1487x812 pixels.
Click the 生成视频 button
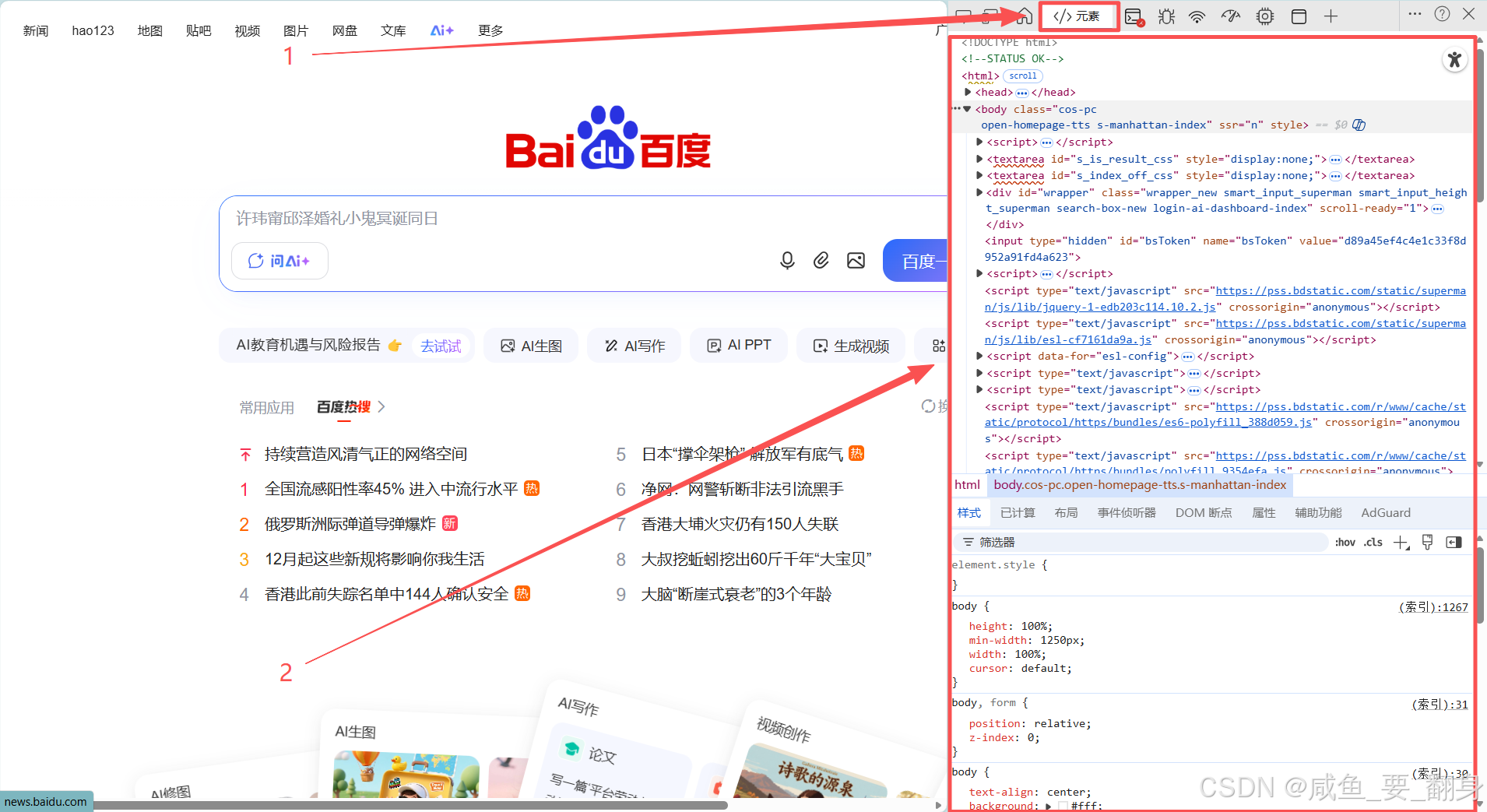852,346
